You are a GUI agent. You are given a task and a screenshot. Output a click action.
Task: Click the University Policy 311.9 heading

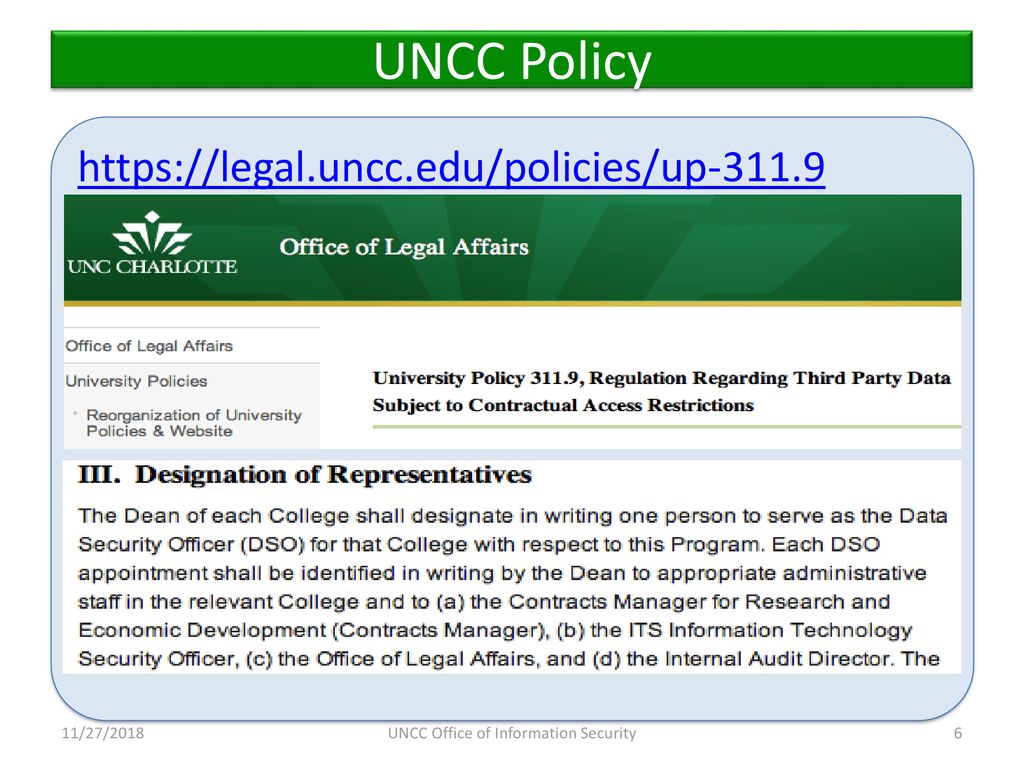coord(662,391)
